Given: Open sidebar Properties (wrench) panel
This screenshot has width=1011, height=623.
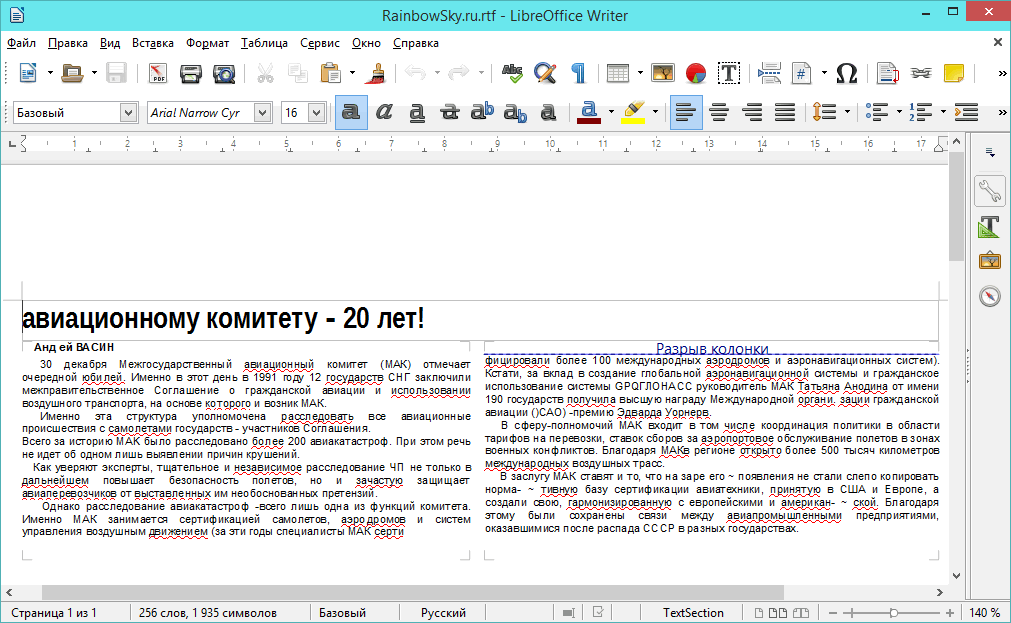Looking at the screenshot, I should tap(990, 190).
